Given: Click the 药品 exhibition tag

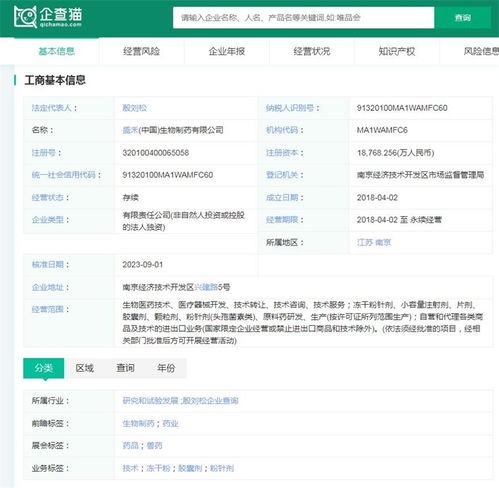Looking at the screenshot, I should 130,446.
